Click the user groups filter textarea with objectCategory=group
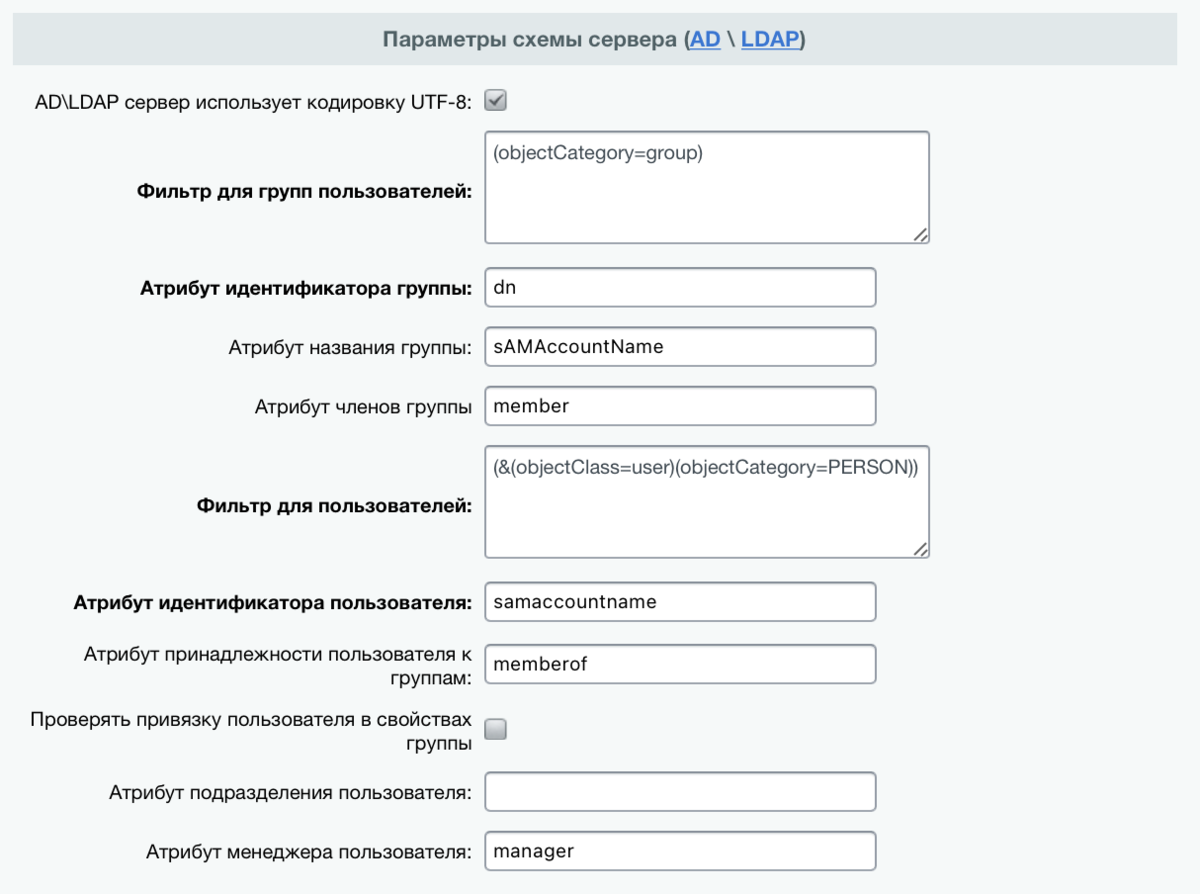This screenshot has width=1200, height=894. click(707, 187)
